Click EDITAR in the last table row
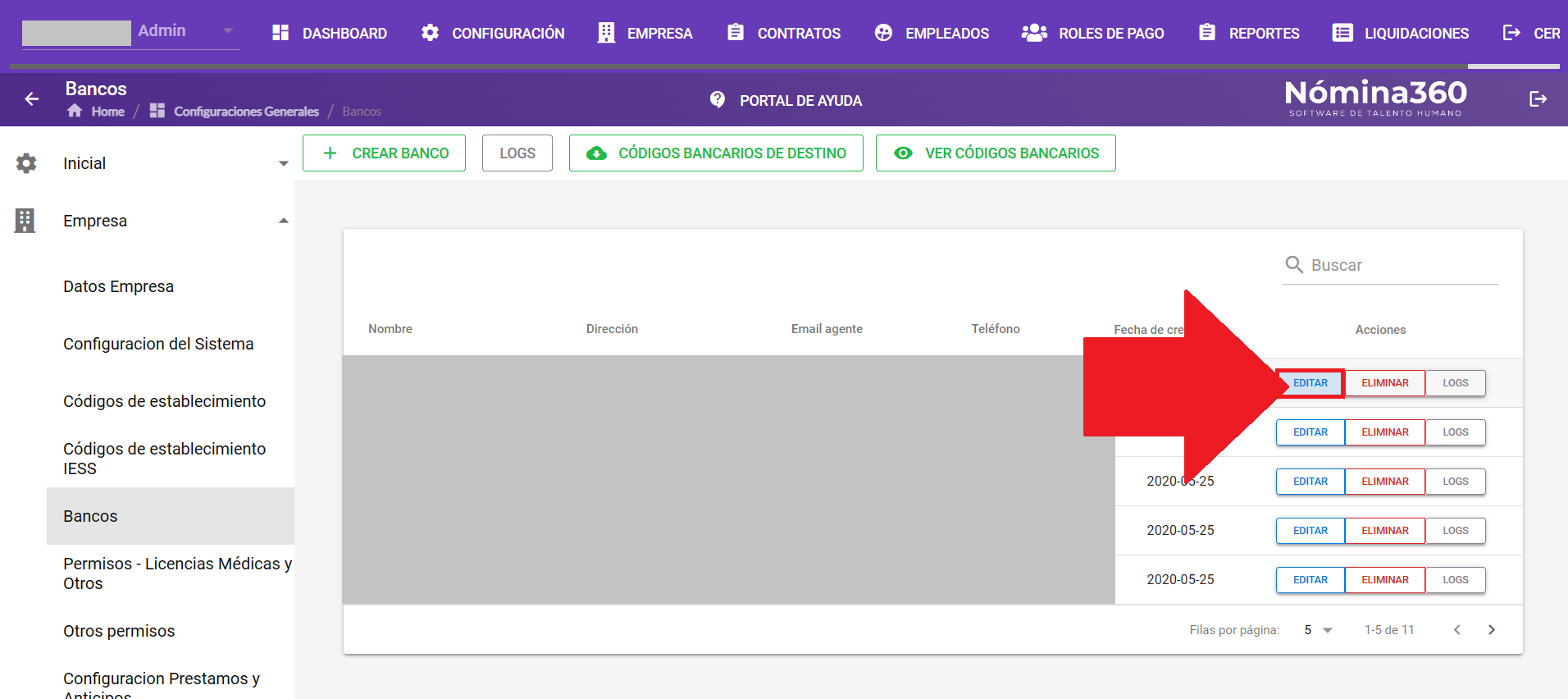The image size is (1568, 699). coord(1310,580)
